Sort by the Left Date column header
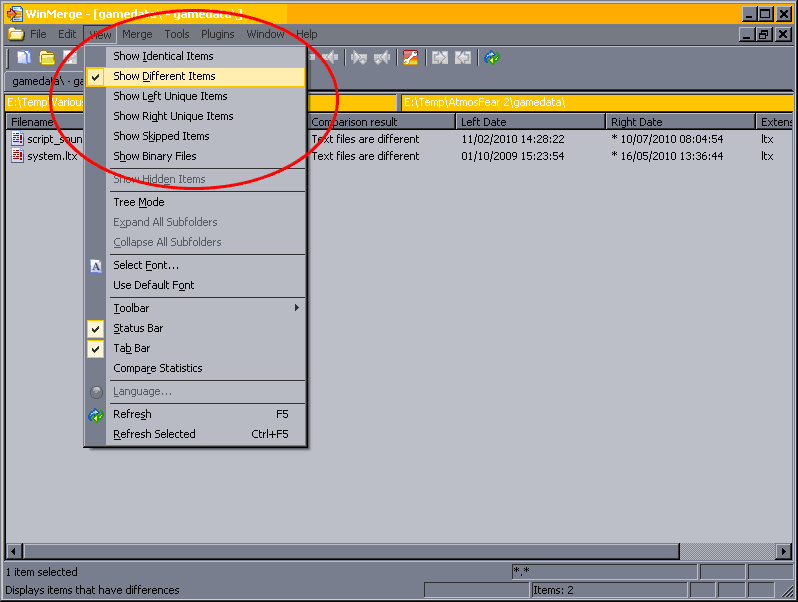The height and width of the screenshot is (602, 798). click(x=531, y=122)
